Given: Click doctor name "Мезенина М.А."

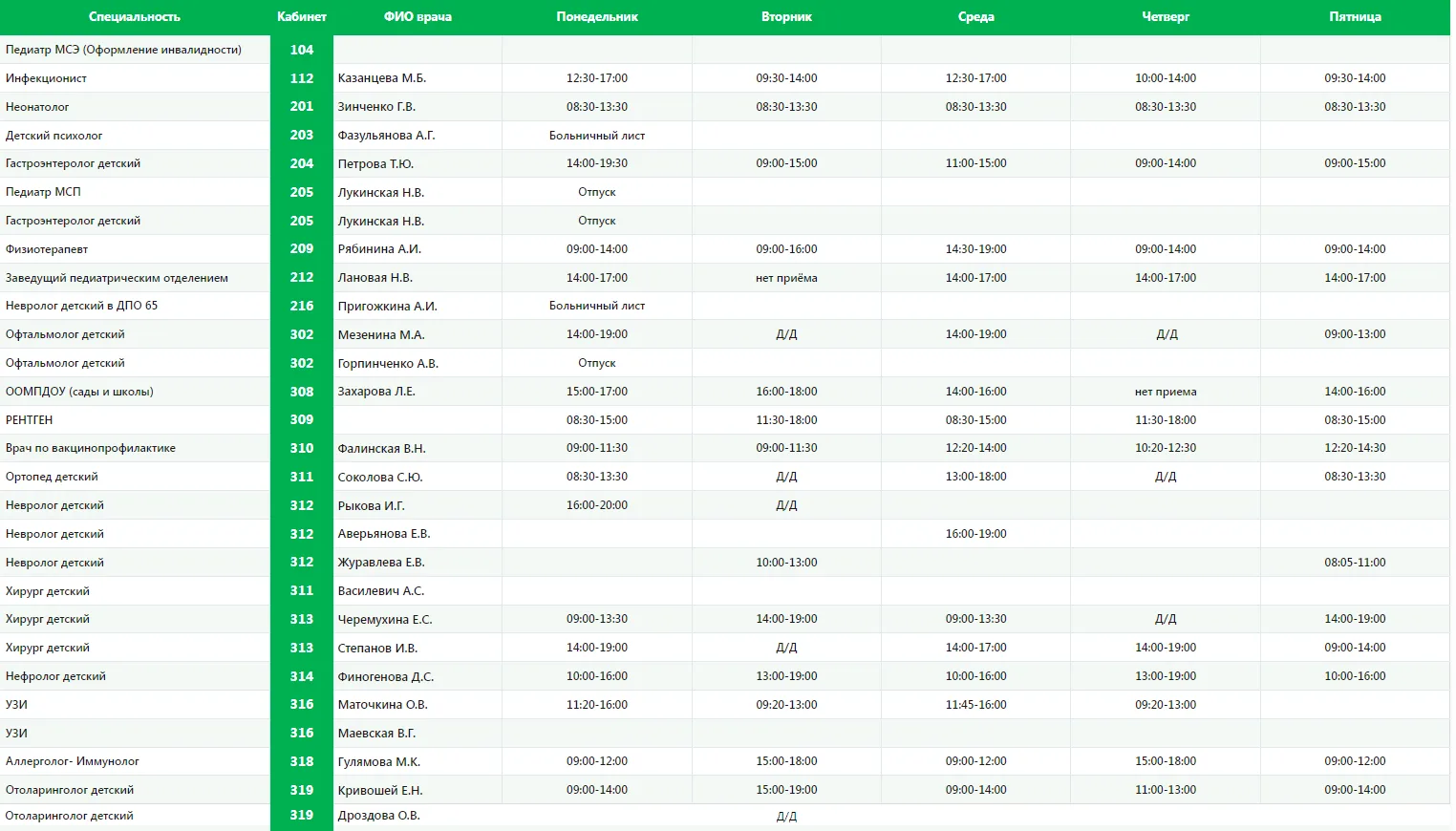Looking at the screenshot, I should pos(381,334).
